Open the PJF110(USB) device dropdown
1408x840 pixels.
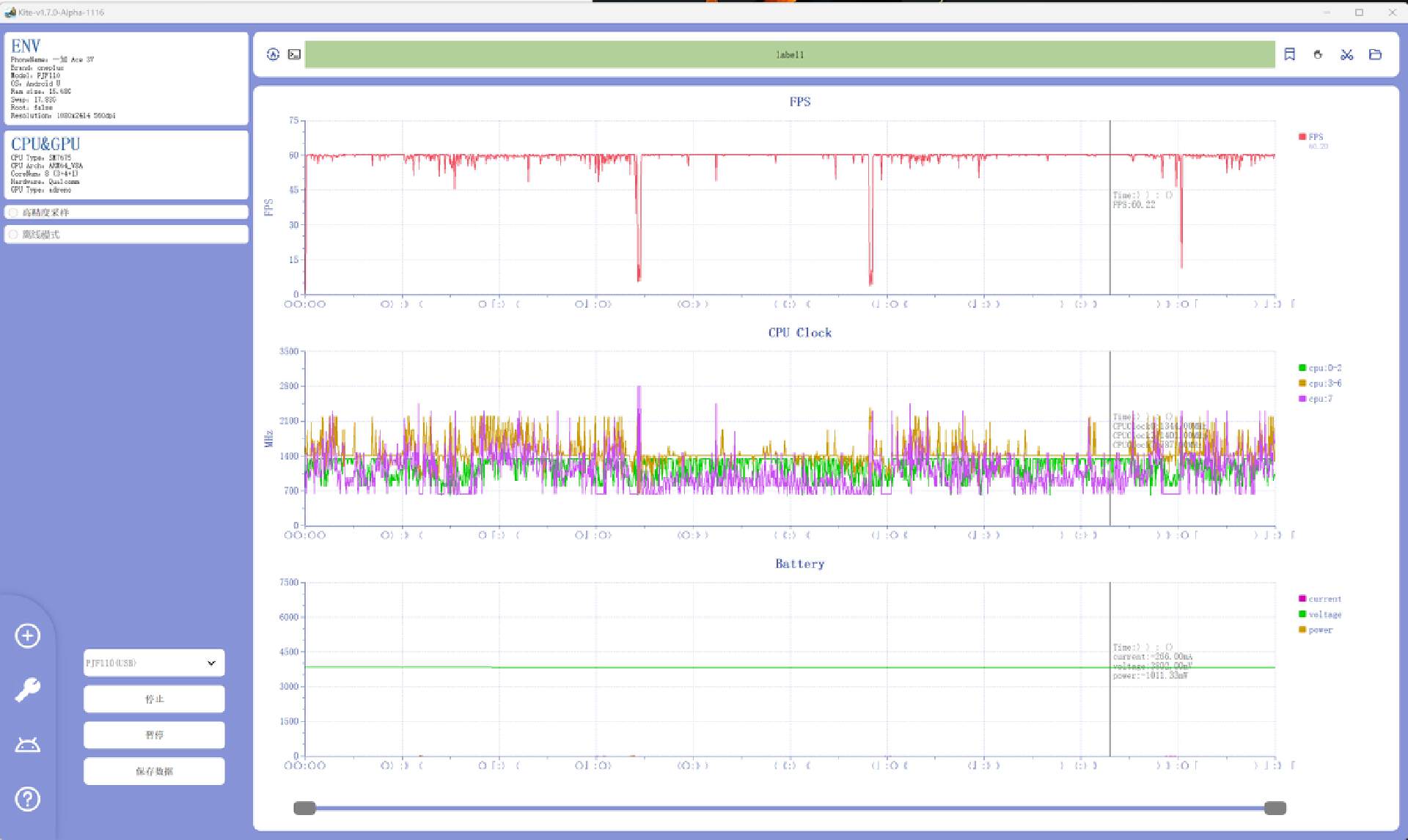(154, 663)
